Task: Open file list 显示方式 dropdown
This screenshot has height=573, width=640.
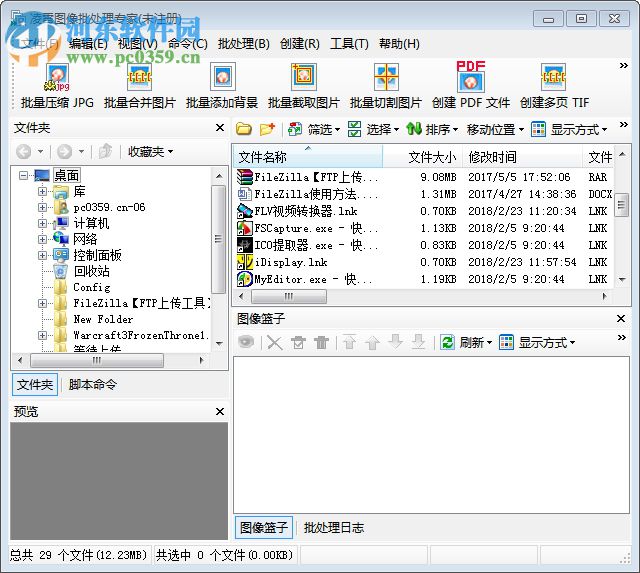Action: coord(569,129)
